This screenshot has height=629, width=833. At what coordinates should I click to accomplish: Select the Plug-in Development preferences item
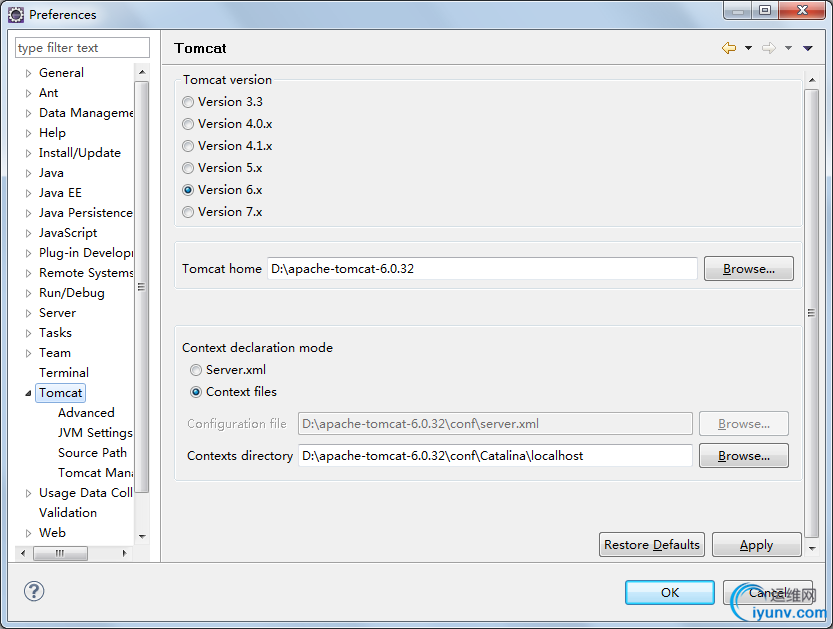pos(86,253)
